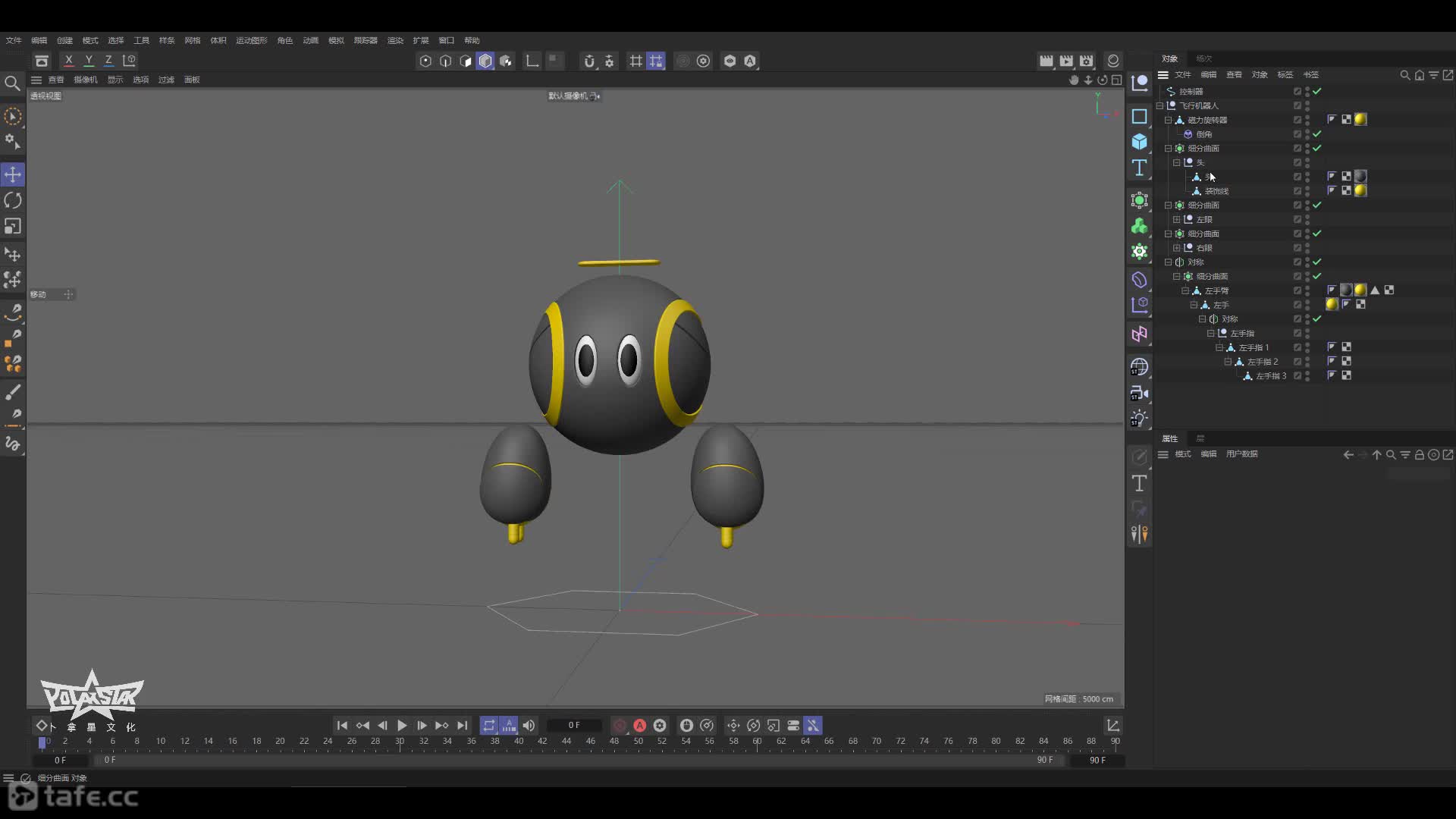Screen dimensions: 1456x819
Task: Toggle the X axis lock
Action: tap(69, 60)
